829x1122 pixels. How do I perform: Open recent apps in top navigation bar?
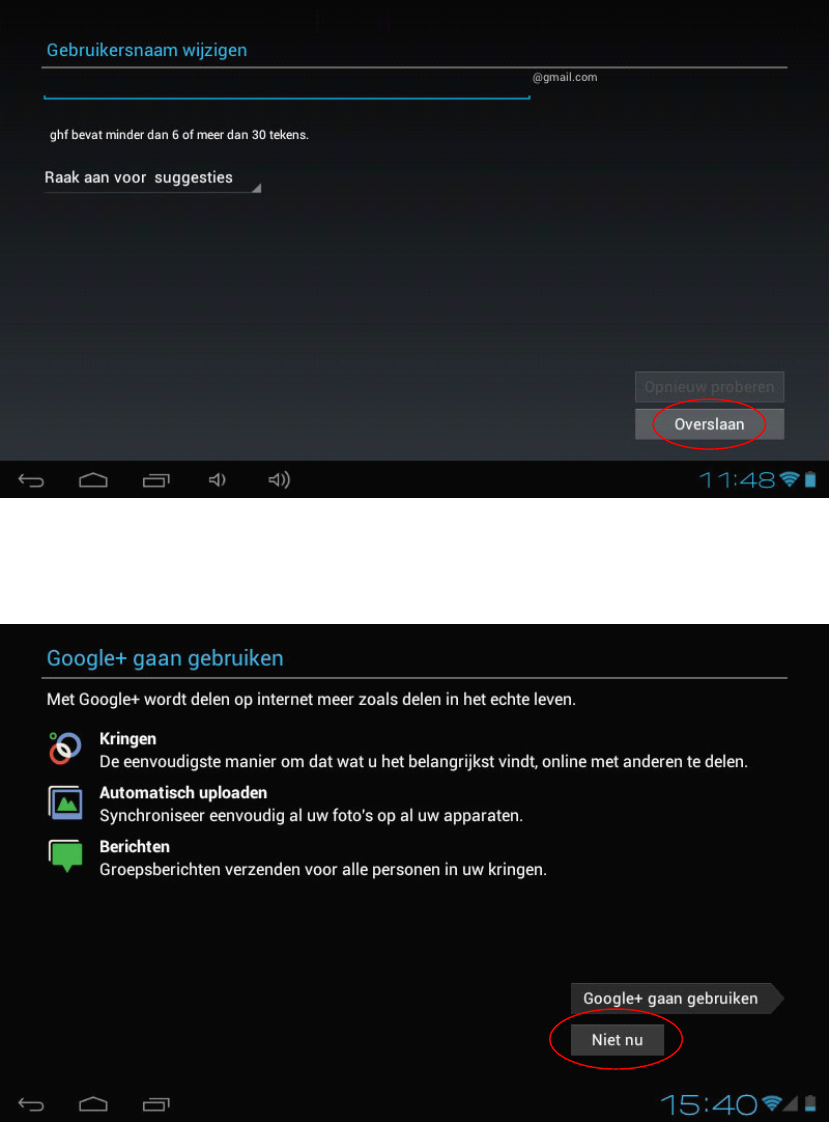[156, 480]
